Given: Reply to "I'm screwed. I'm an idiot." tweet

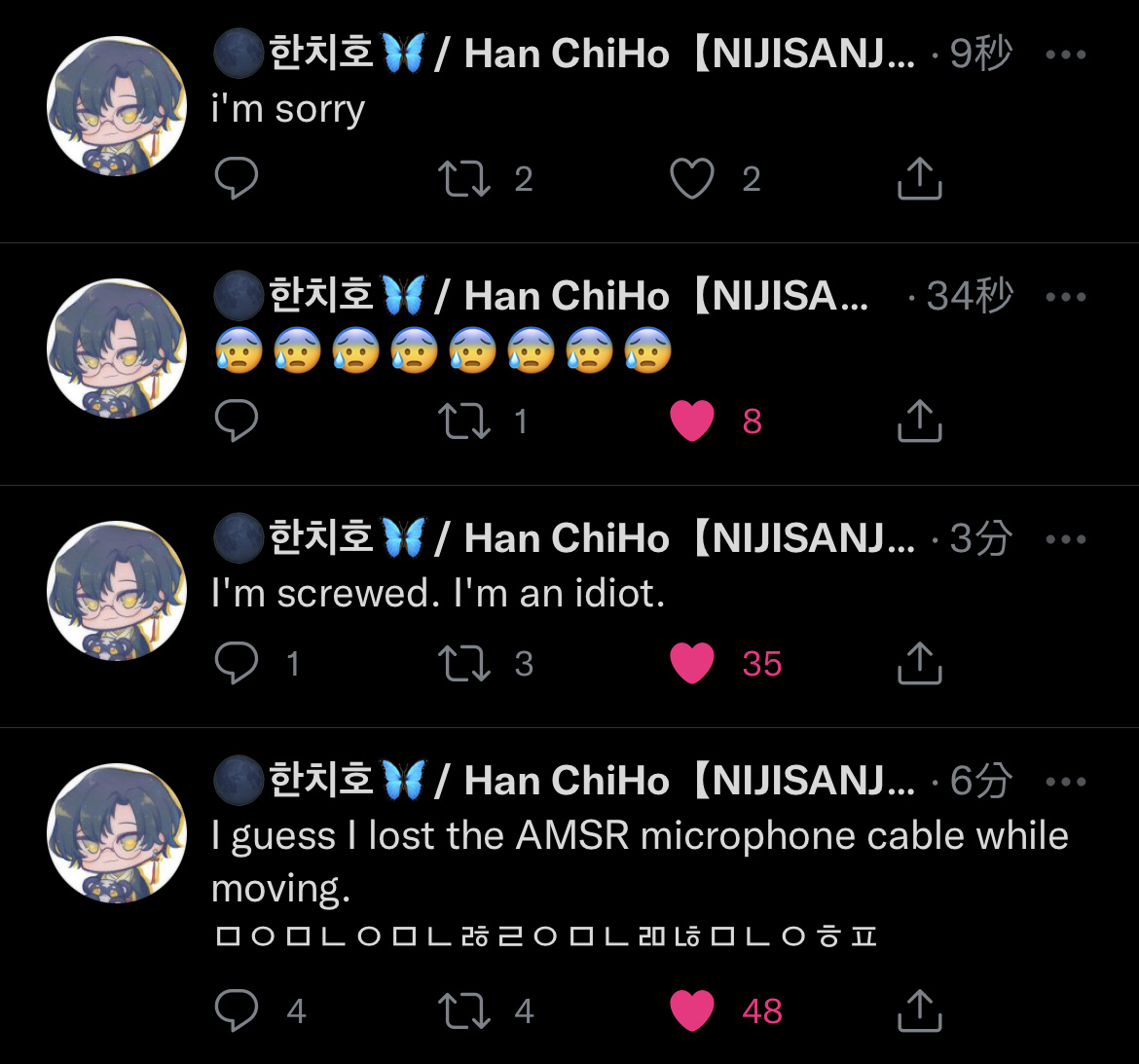Looking at the screenshot, I should [237, 663].
